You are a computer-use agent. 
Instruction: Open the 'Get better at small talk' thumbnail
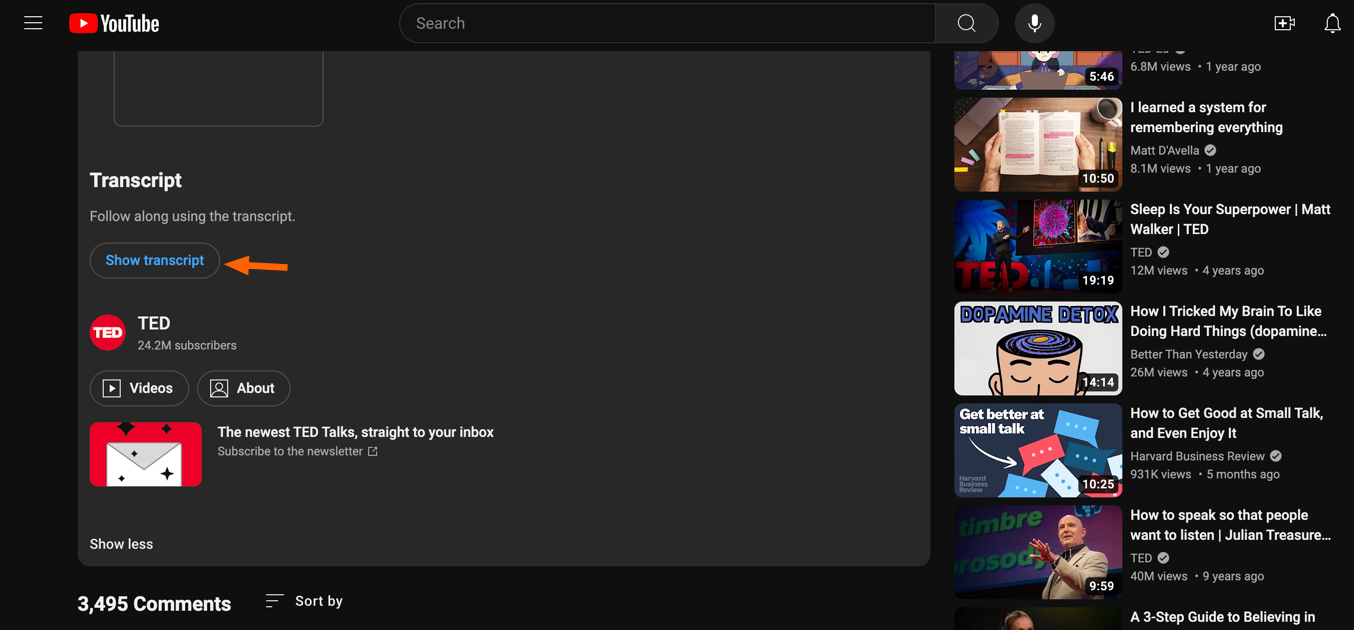pos(1038,451)
